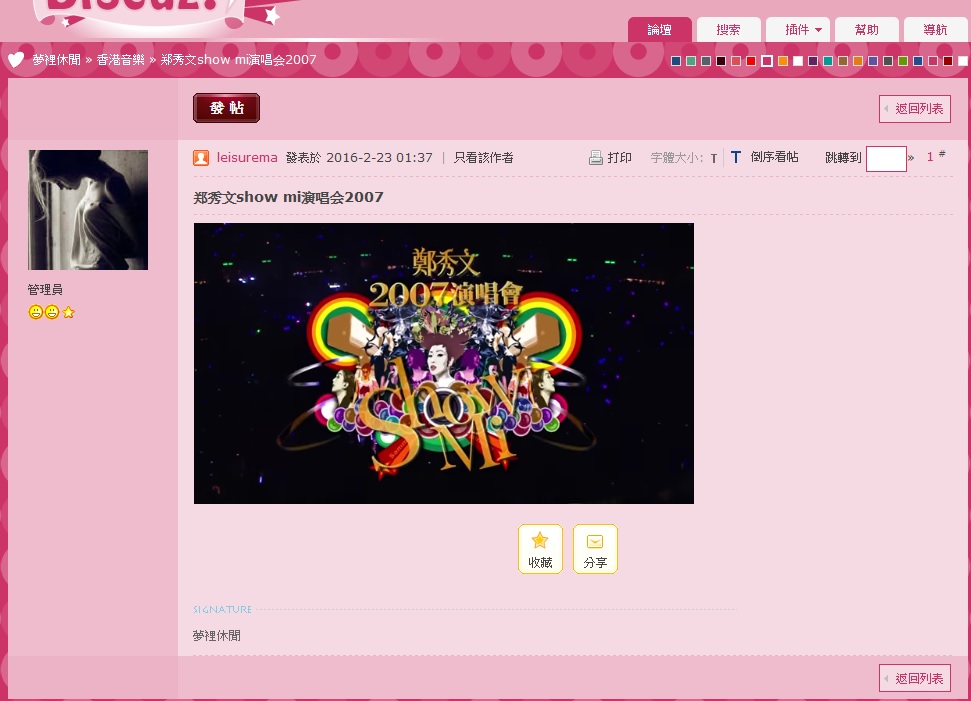Image resolution: width=971 pixels, height=701 pixels.
Task: Click the 管理員 label
Action: click(x=45, y=289)
